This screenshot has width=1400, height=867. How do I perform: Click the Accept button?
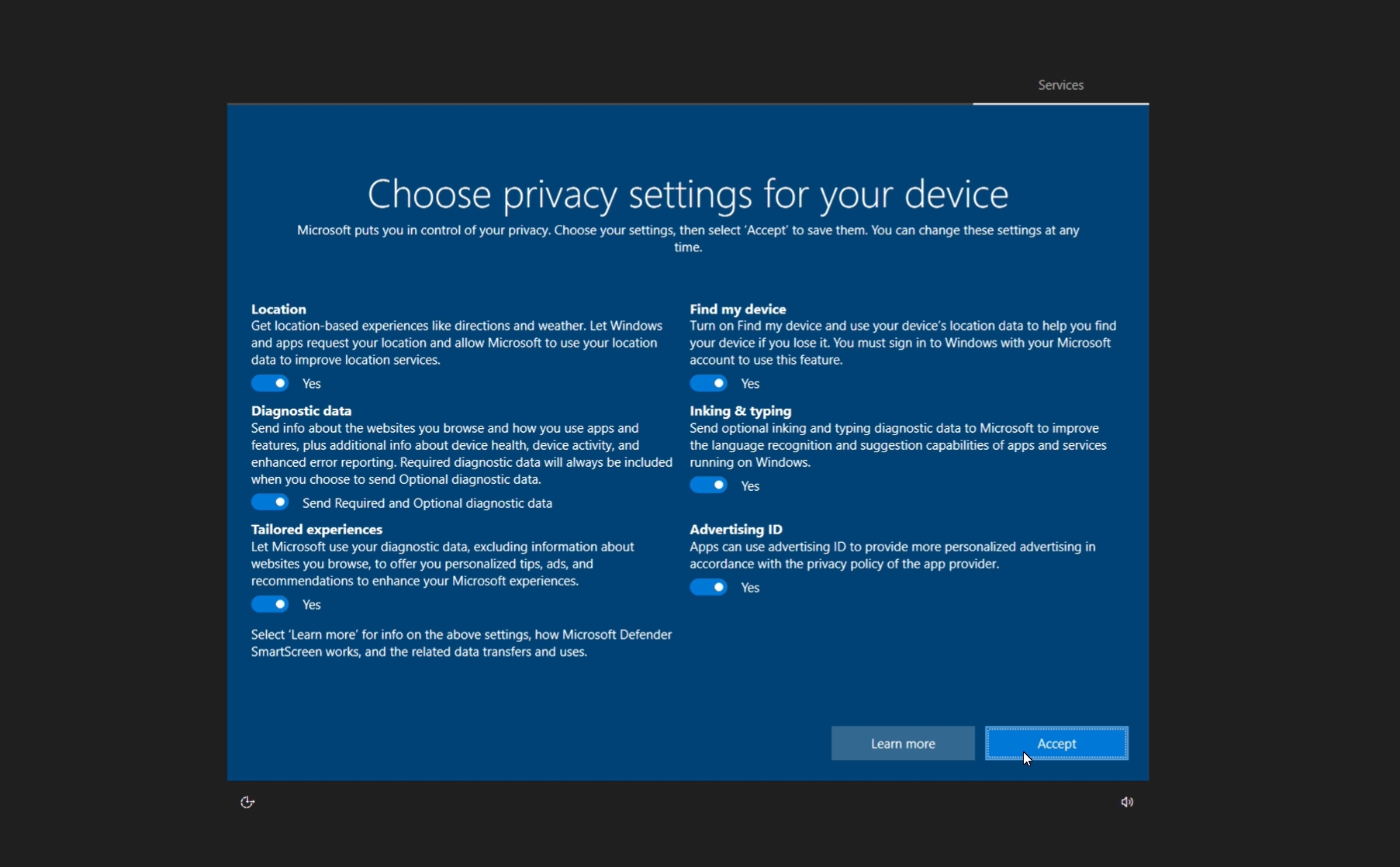tap(1056, 743)
